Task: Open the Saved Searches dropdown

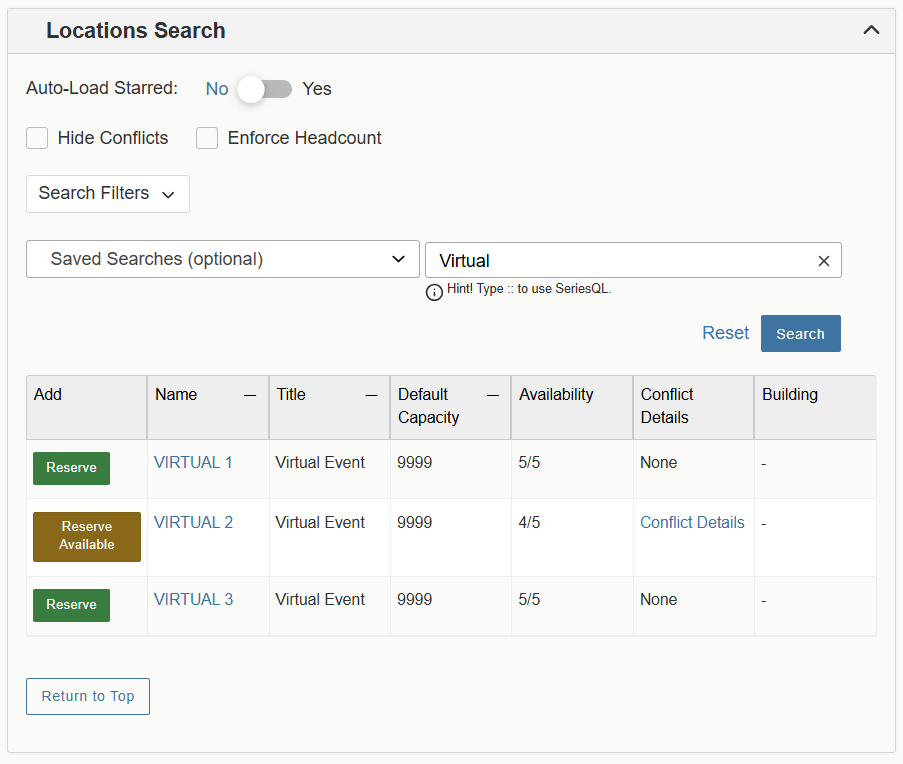Action: (223, 259)
